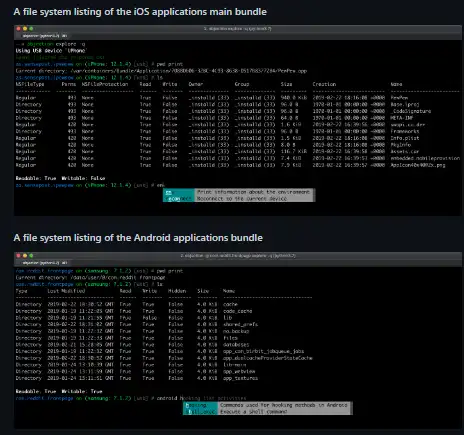
Task: Click the red close dot of Android terminal
Action: (x=18, y=256)
